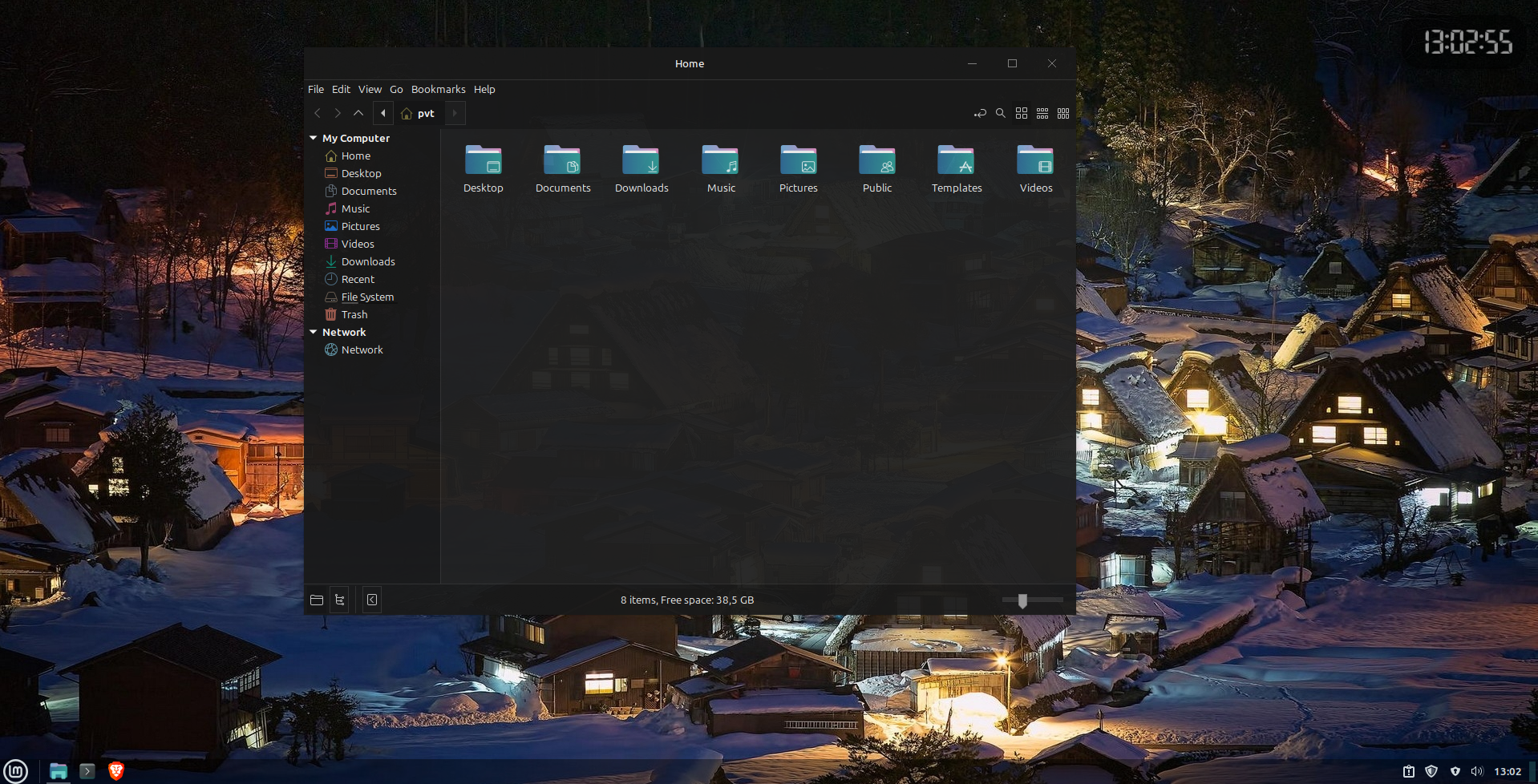Viewport: 1538px width, 784px height.
Task: Go back with the toolbar back arrow
Action: coord(318,113)
